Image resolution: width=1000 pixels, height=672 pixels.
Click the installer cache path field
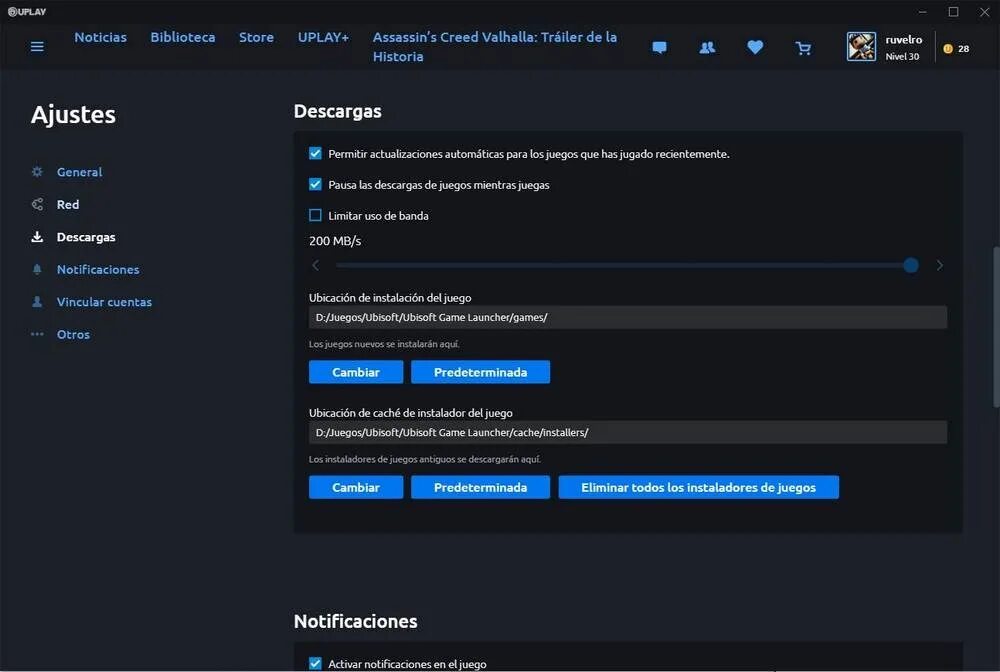click(x=628, y=432)
